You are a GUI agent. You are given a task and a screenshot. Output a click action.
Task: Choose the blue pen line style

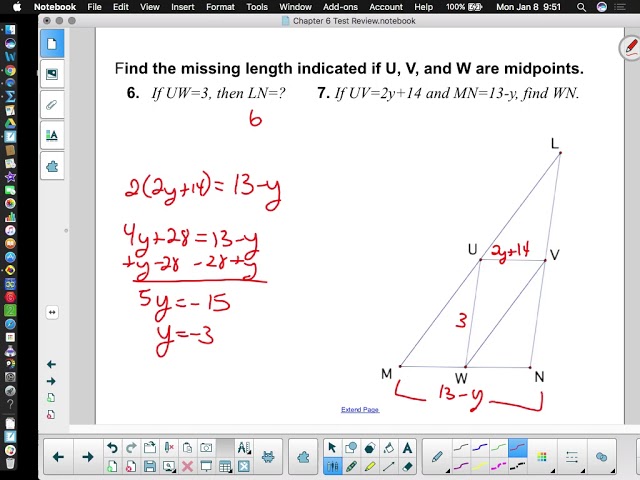click(480, 448)
